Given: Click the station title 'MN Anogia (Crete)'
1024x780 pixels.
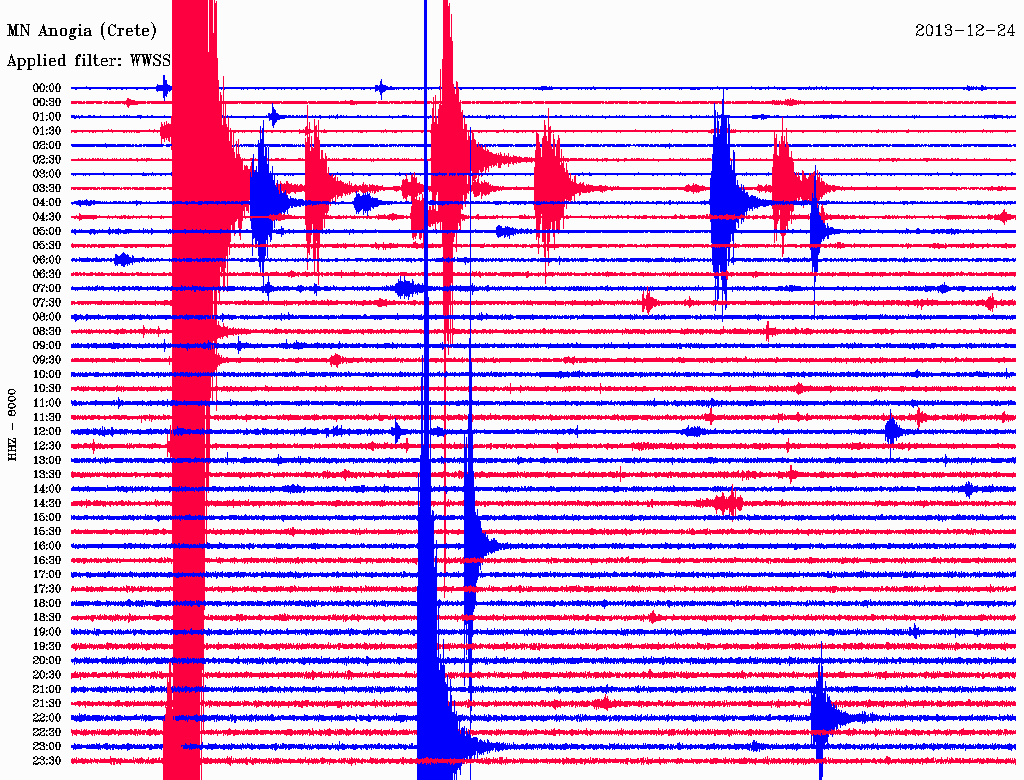Looking at the screenshot, I should click(x=82, y=31).
